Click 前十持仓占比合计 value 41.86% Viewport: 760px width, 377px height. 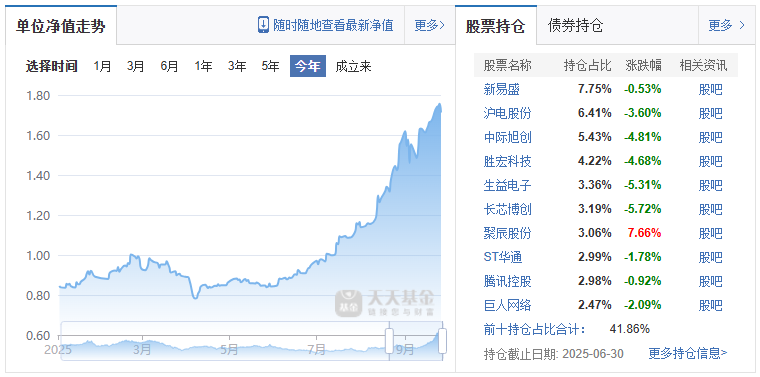pyautogui.click(x=629, y=329)
